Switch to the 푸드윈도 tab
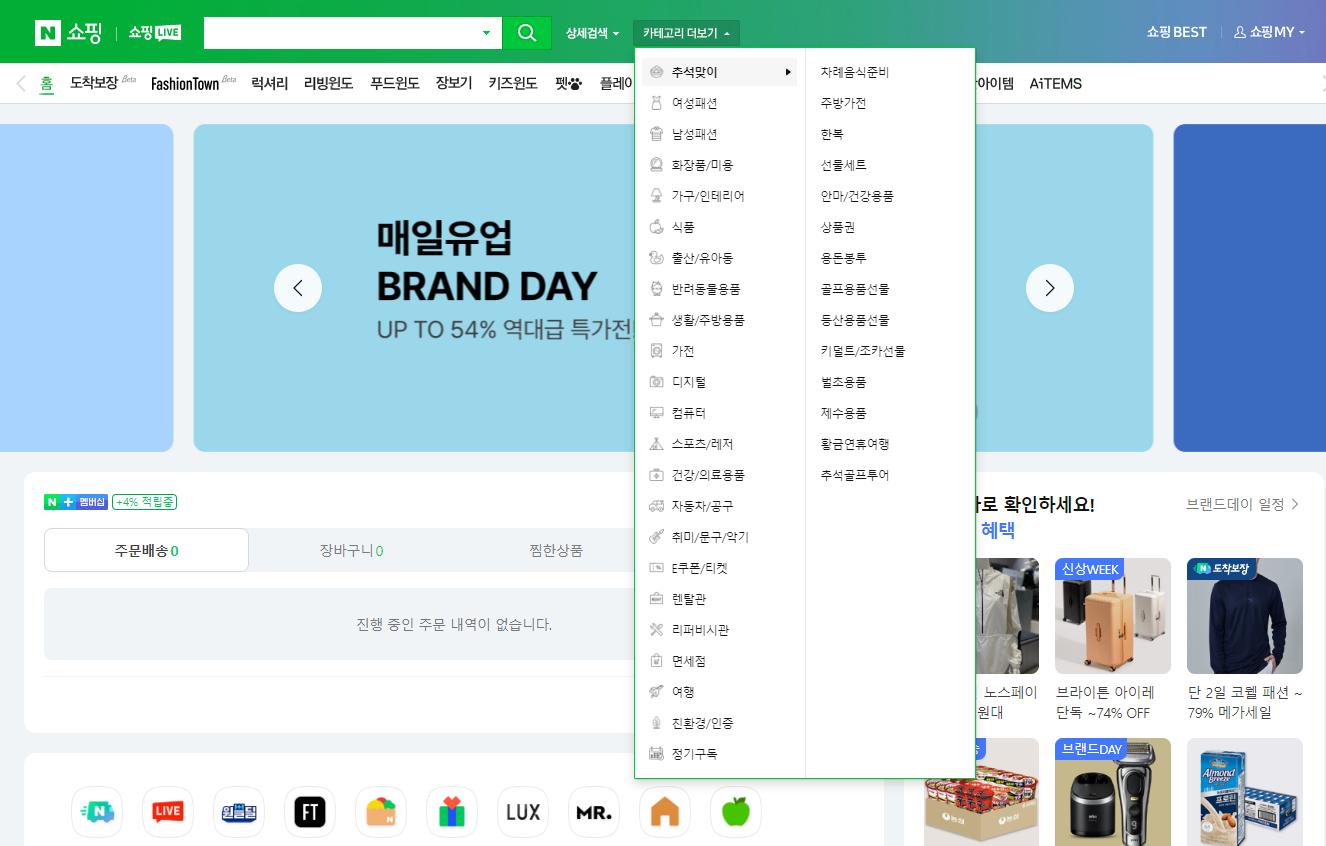 click(395, 83)
